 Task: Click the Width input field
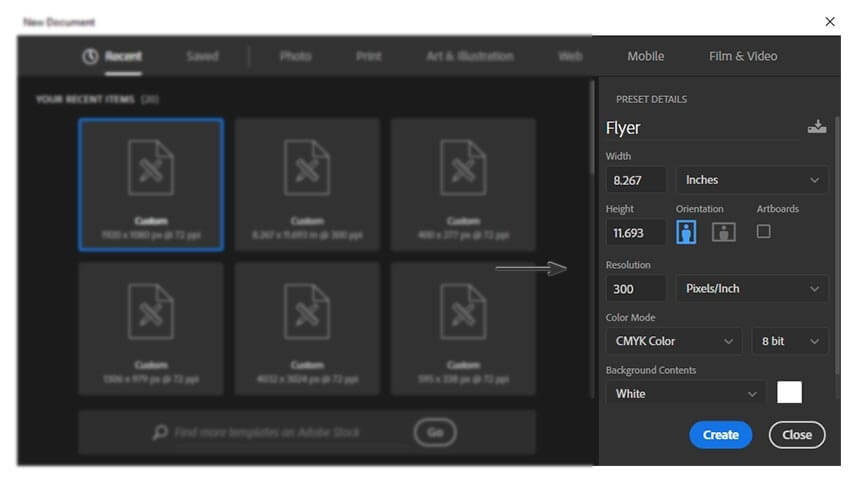coord(636,180)
